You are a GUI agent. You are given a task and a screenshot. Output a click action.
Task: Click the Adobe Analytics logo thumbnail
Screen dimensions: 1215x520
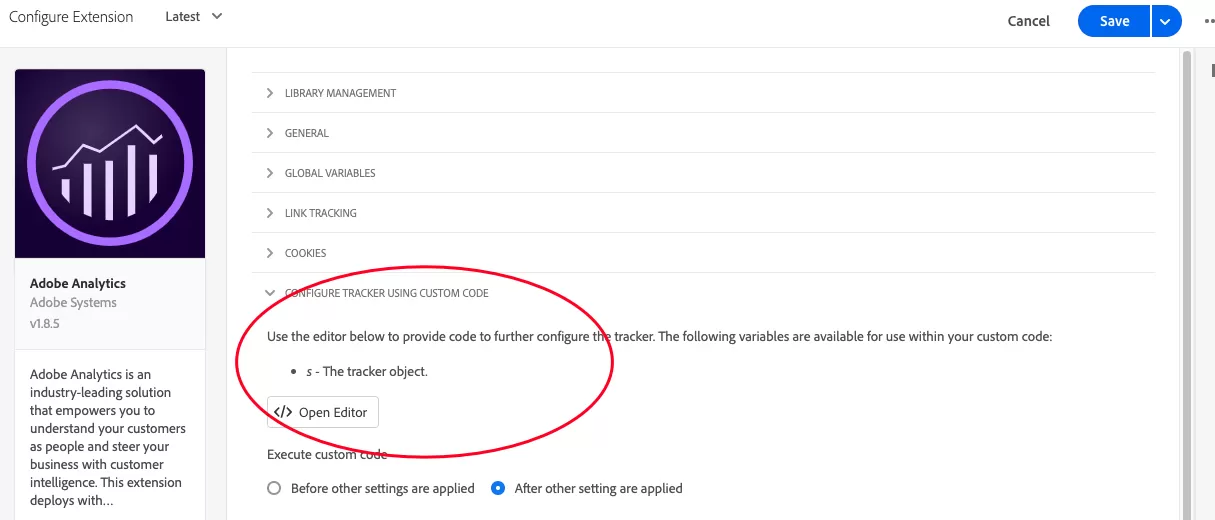(x=110, y=164)
